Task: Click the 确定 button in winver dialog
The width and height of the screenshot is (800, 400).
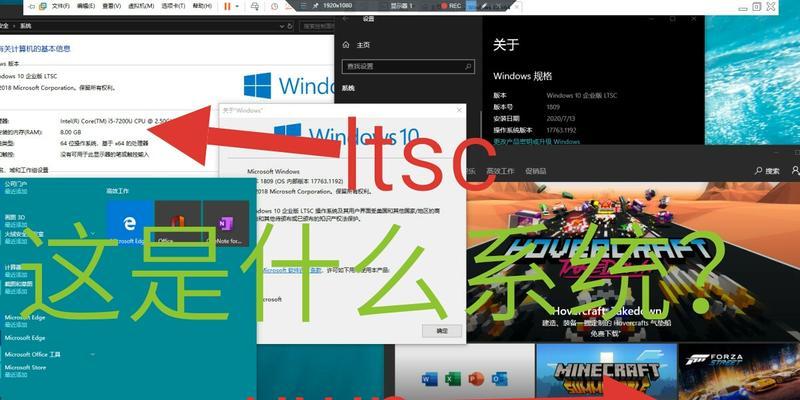Action: click(x=442, y=331)
